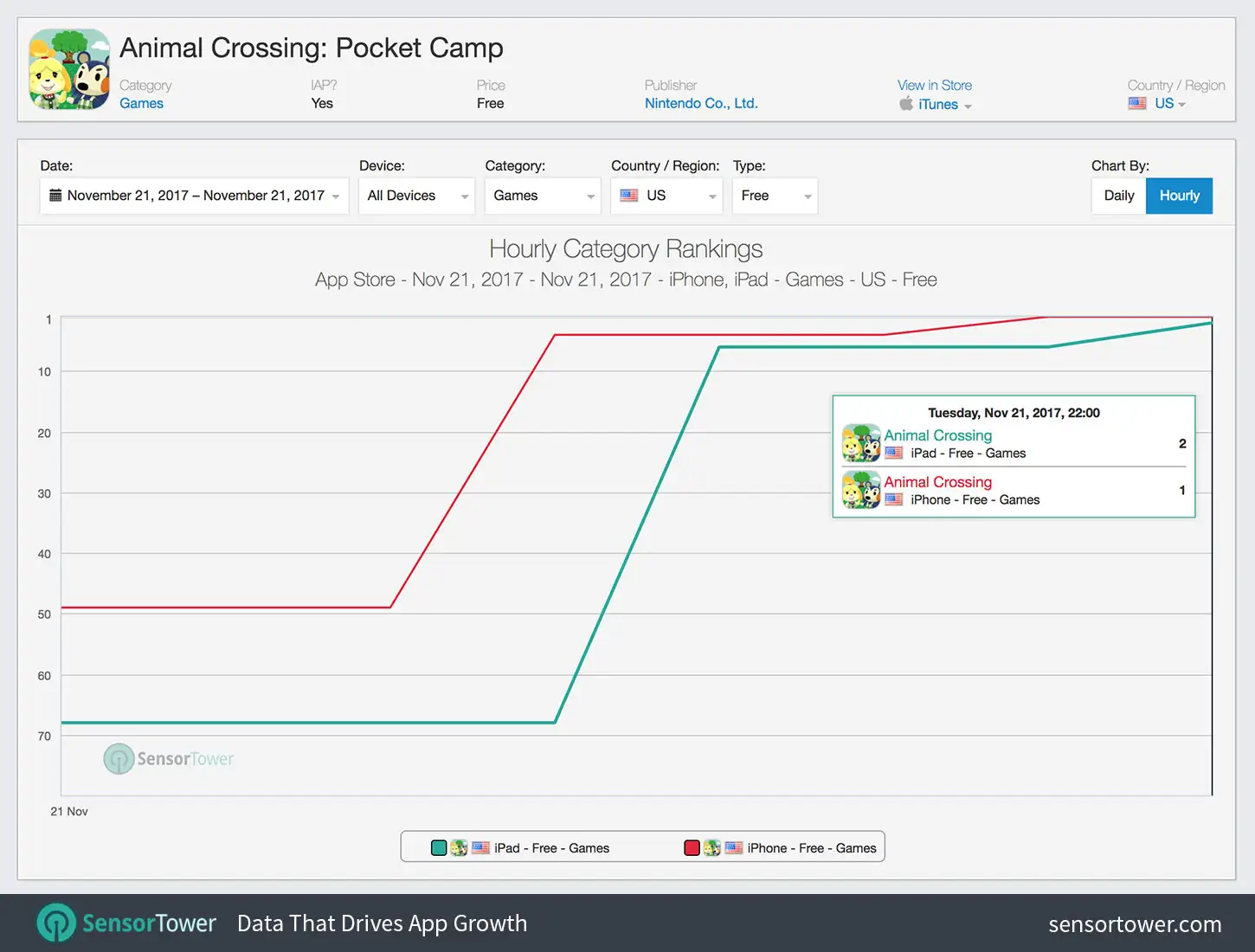Expand the header US country dropdown

pos(1170,103)
